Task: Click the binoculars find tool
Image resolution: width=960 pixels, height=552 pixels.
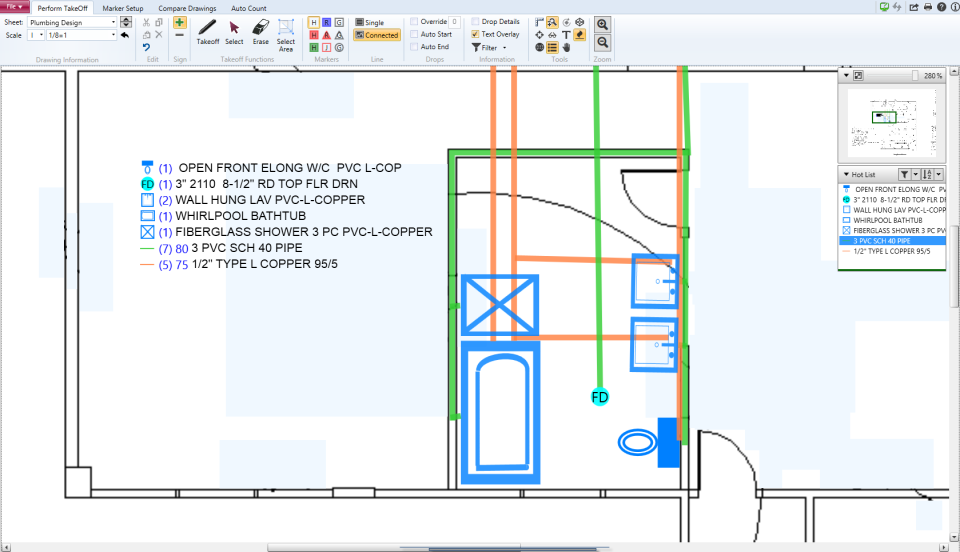Action: tap(552, 35)
